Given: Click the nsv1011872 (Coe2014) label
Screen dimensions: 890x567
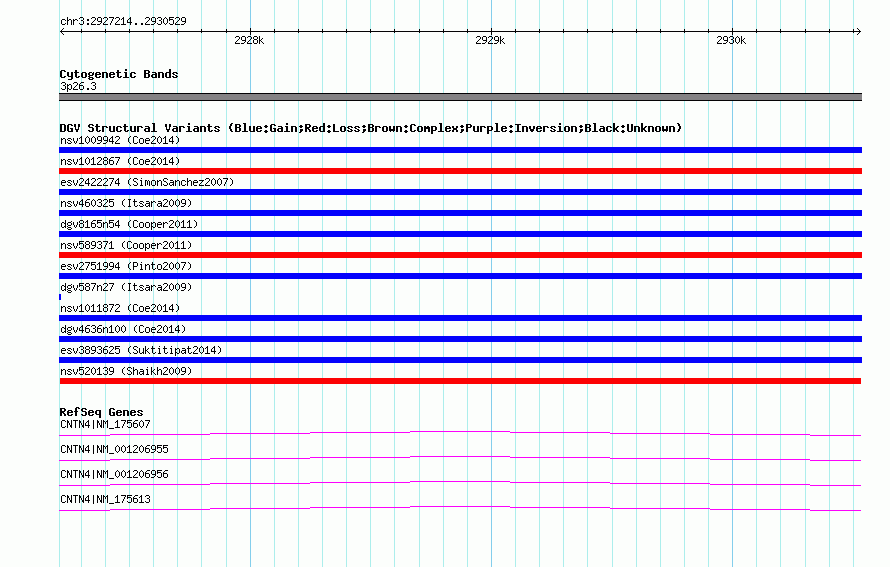Looking at the screenshot, I should pyautogui.click(x=120, y=308).
